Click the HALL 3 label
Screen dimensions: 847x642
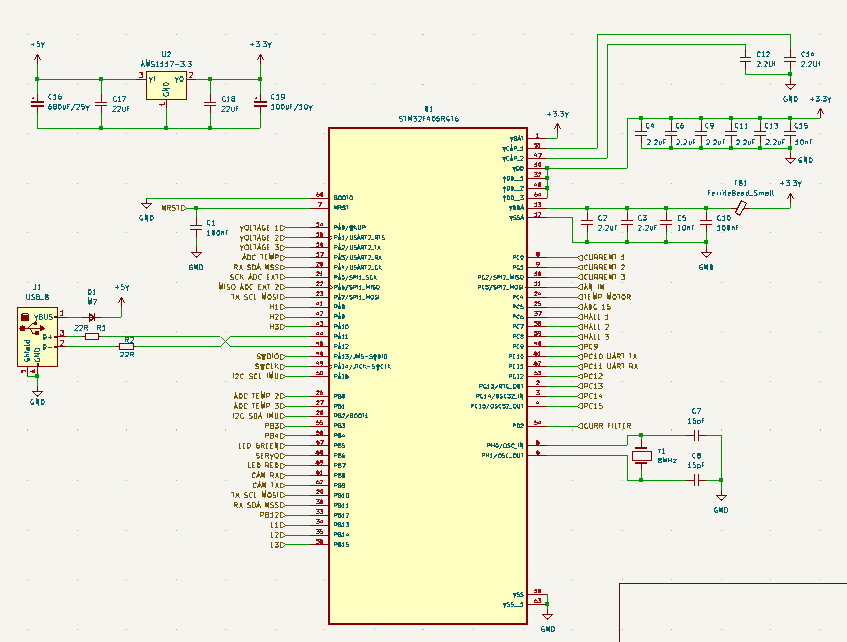[594, 337]
